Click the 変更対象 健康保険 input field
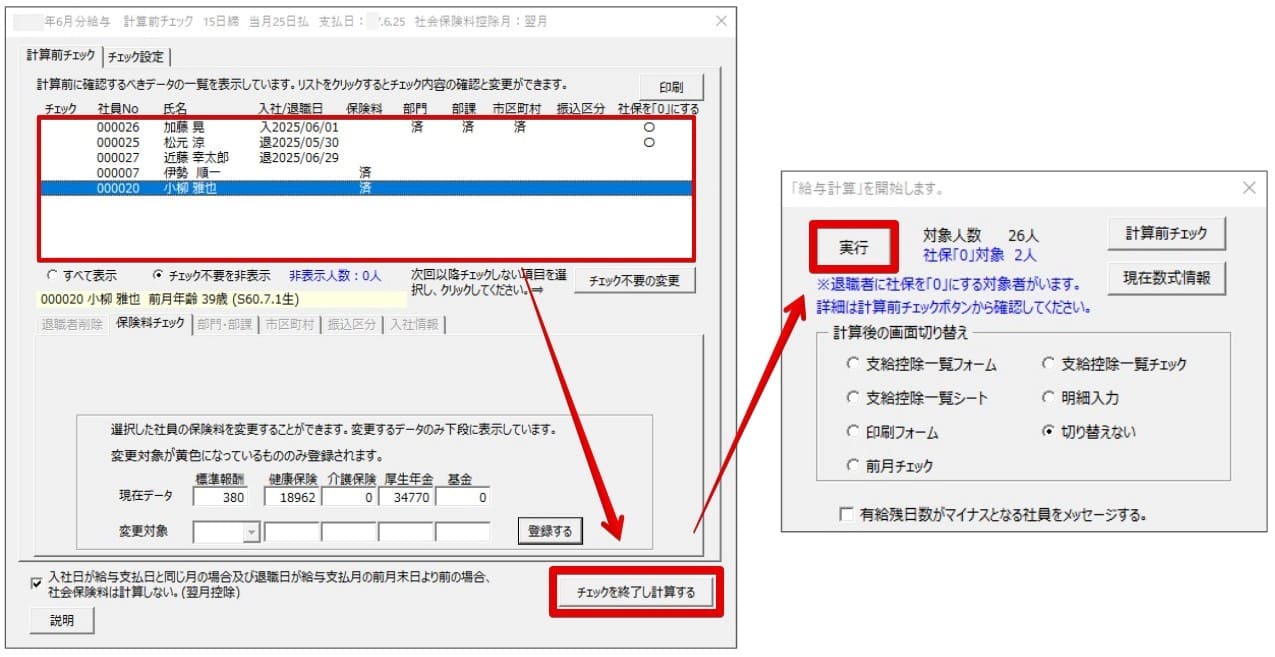Image resolution: width=1275 pixels, height=657 pixels. tap(292, 532)
